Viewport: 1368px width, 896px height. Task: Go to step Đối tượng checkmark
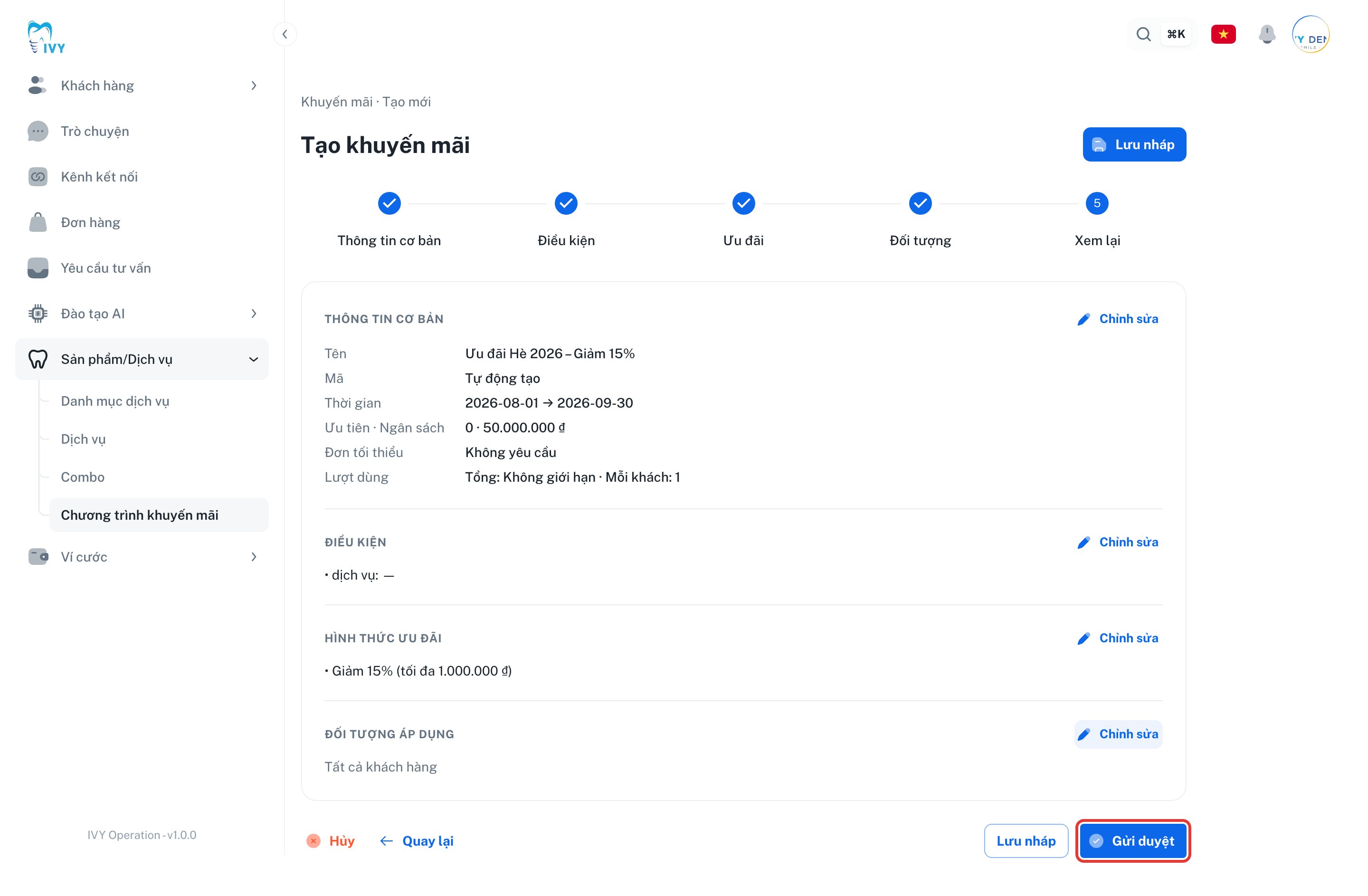click(920, 203)
